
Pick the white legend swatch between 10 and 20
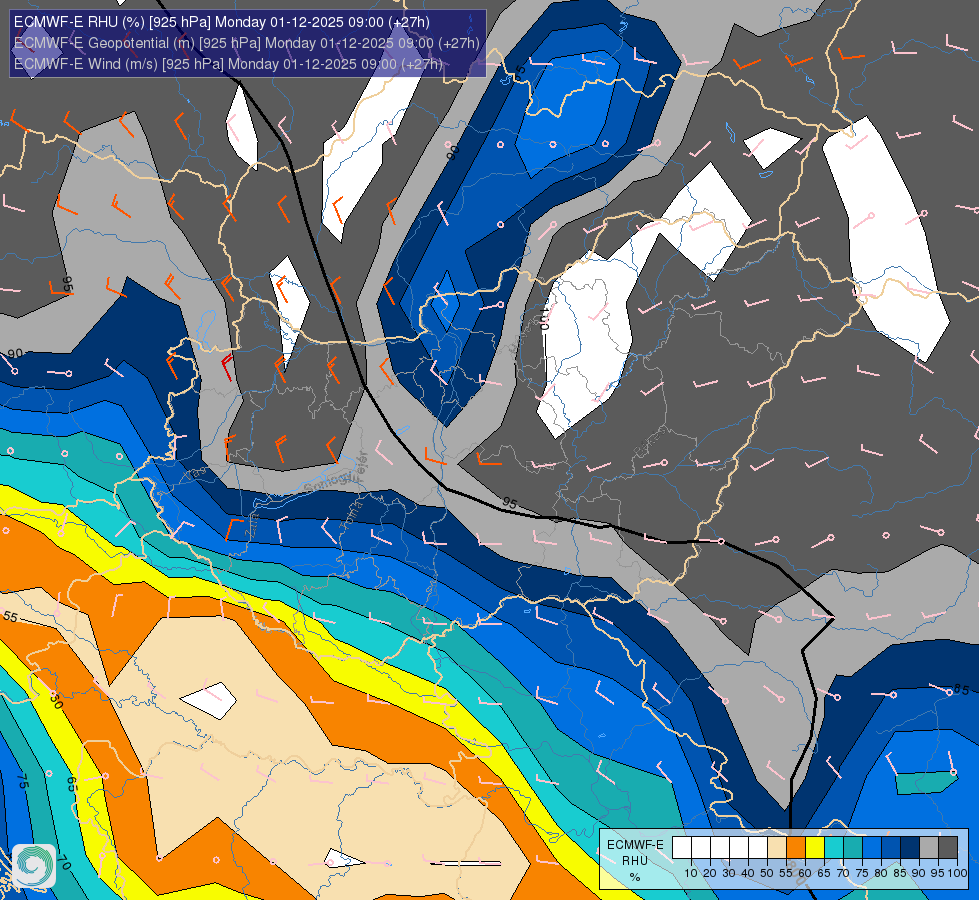701,848
